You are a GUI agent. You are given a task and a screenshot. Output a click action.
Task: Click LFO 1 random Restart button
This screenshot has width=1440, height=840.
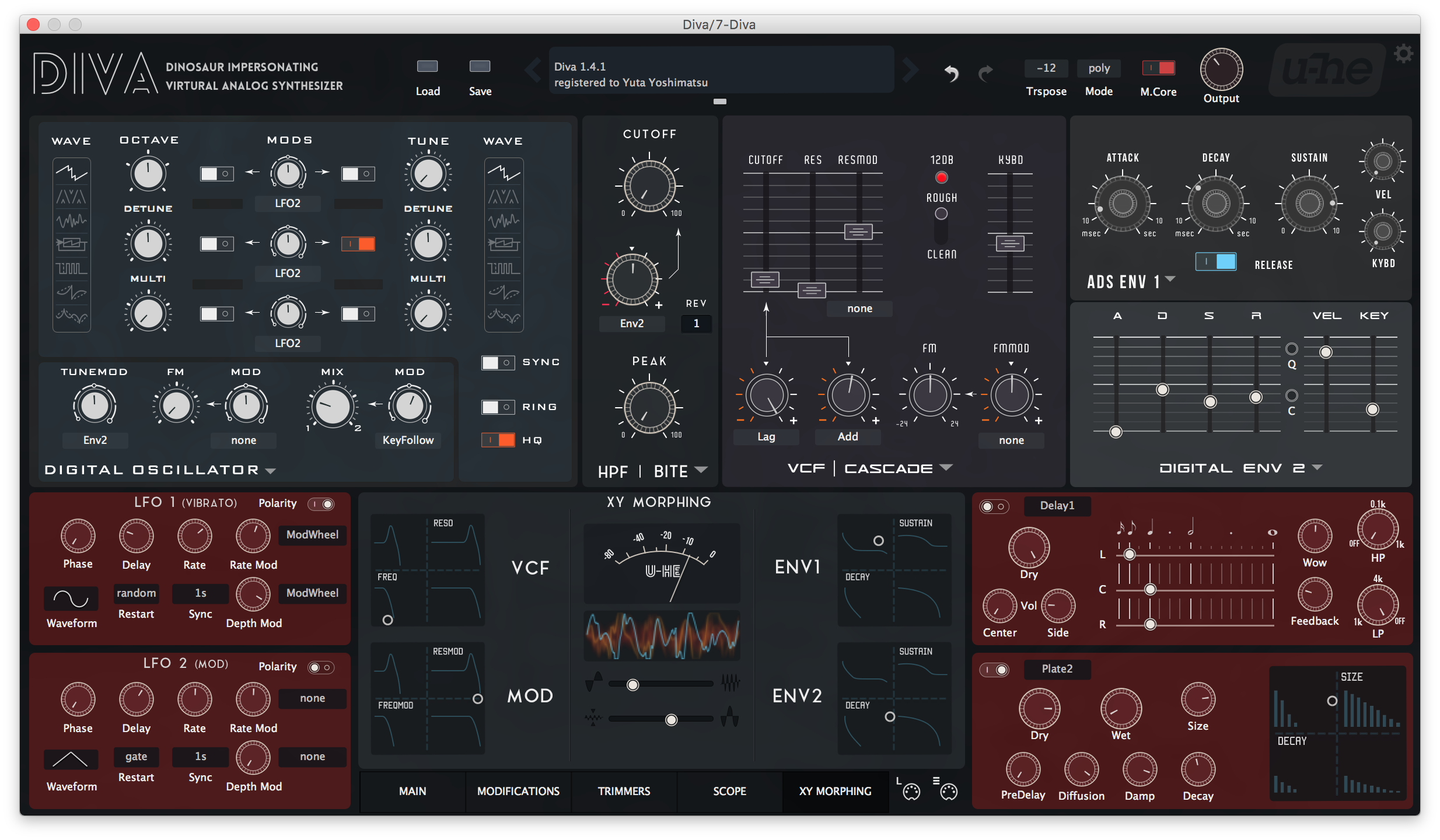(136, 593)
